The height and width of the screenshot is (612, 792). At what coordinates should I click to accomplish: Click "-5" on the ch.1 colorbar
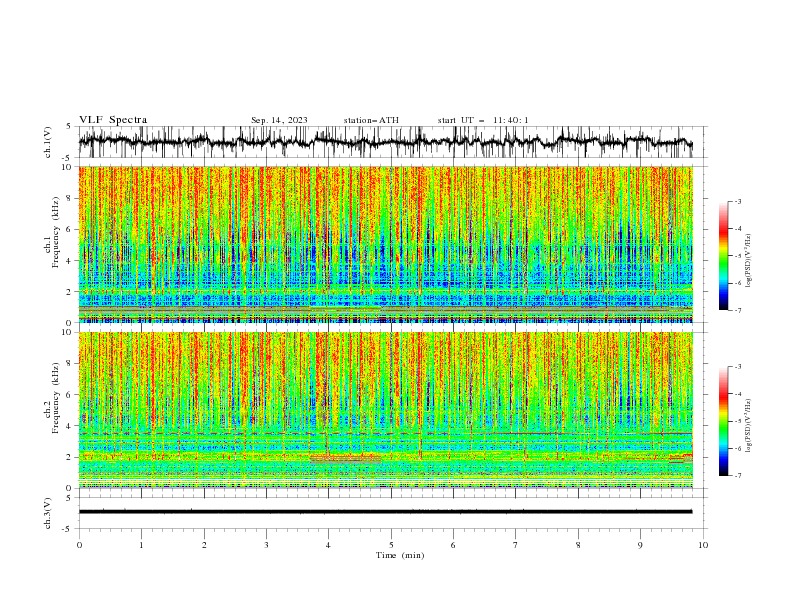pyautogui.click(x=737, y=256)
